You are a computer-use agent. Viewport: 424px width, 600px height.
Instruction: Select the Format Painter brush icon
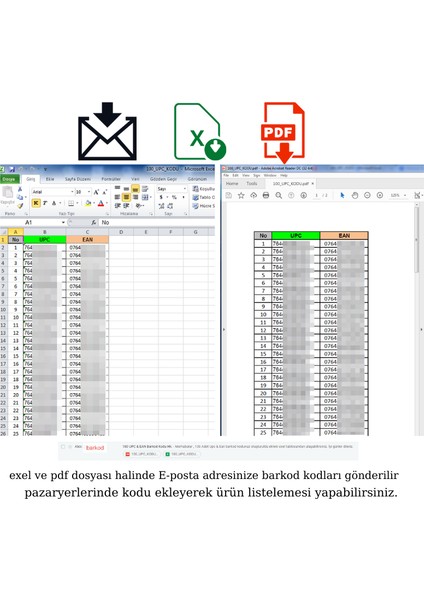coord(20,205)
